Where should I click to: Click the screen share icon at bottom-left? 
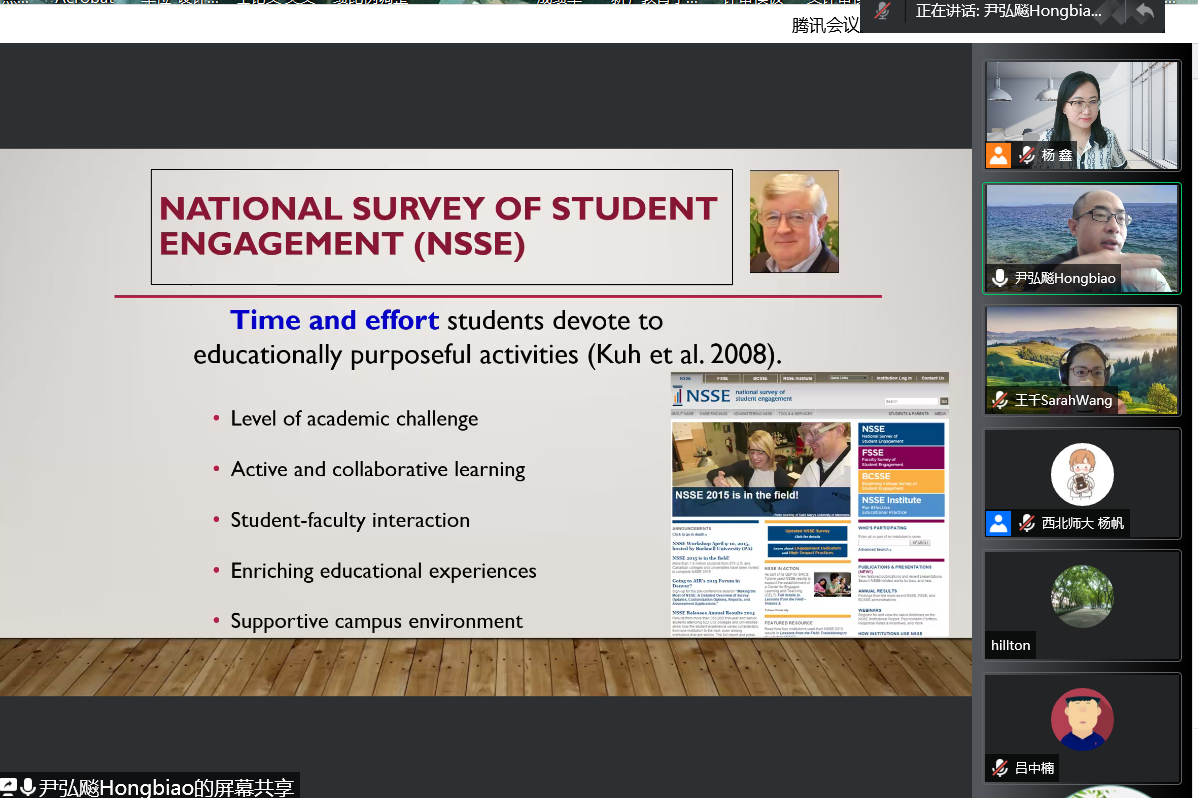9,787
